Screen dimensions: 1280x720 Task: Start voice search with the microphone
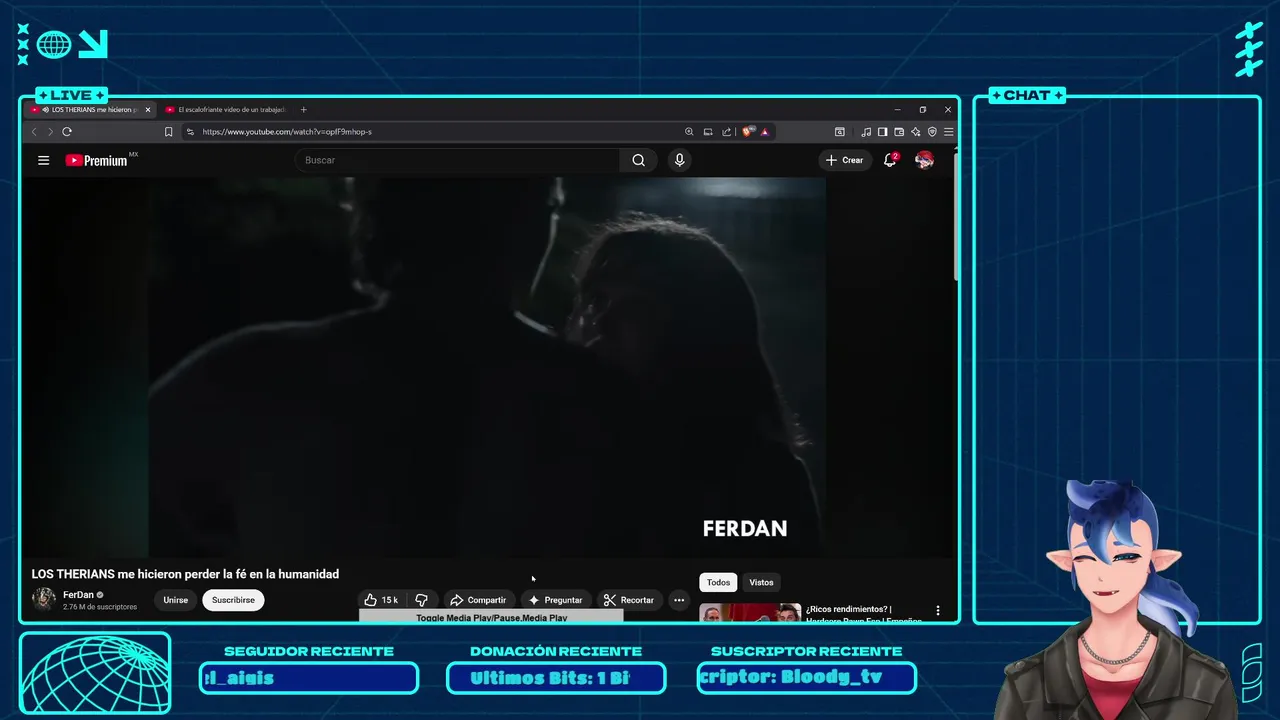click(x=680, y=160)
